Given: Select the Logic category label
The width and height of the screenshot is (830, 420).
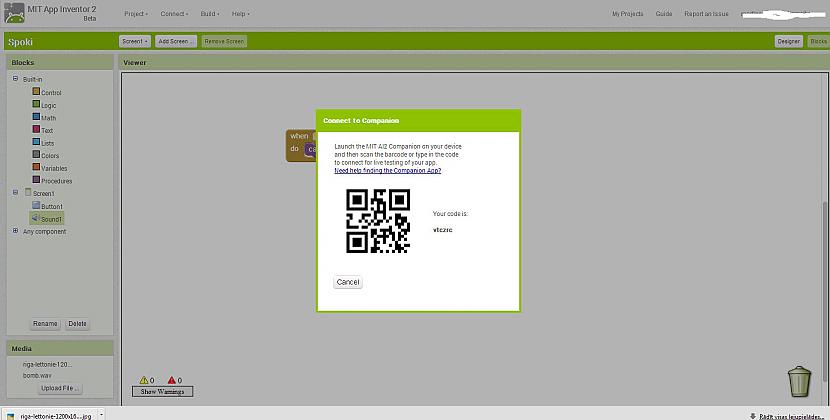Looking at the screenshot, I should pos(48,105).
